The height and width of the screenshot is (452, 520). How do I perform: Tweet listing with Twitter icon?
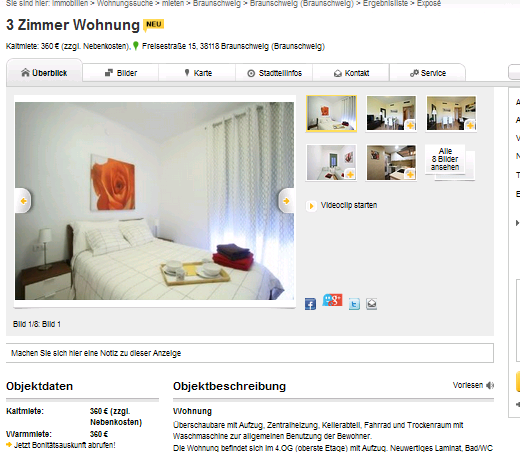(x=354, y=304)
